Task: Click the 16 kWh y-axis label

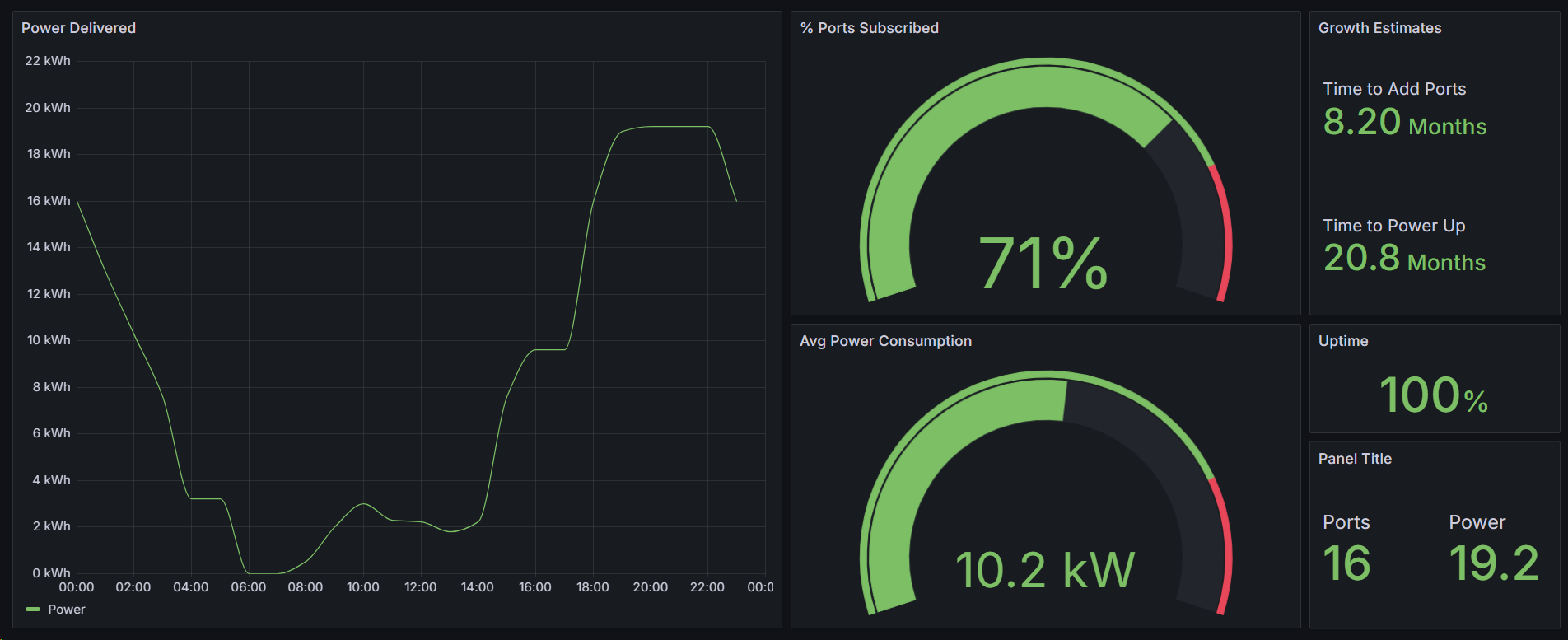Action: pos(49,201)
